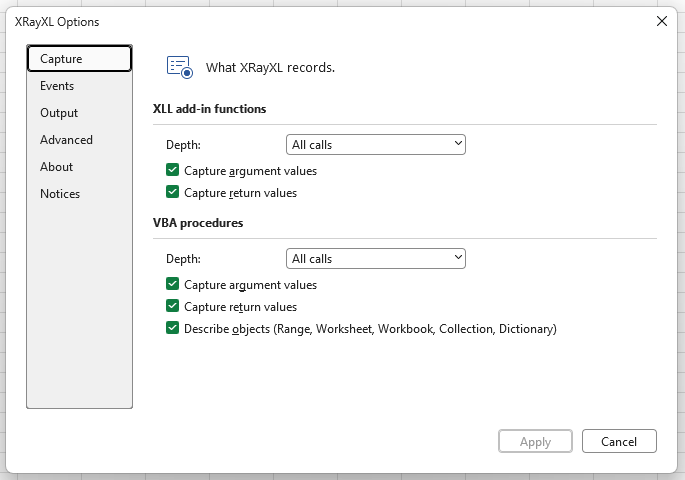The width and height of the screenshot is (685, 480).
Task: Click the 'XLL add-in functions' heading
Action: coord(209,109)
